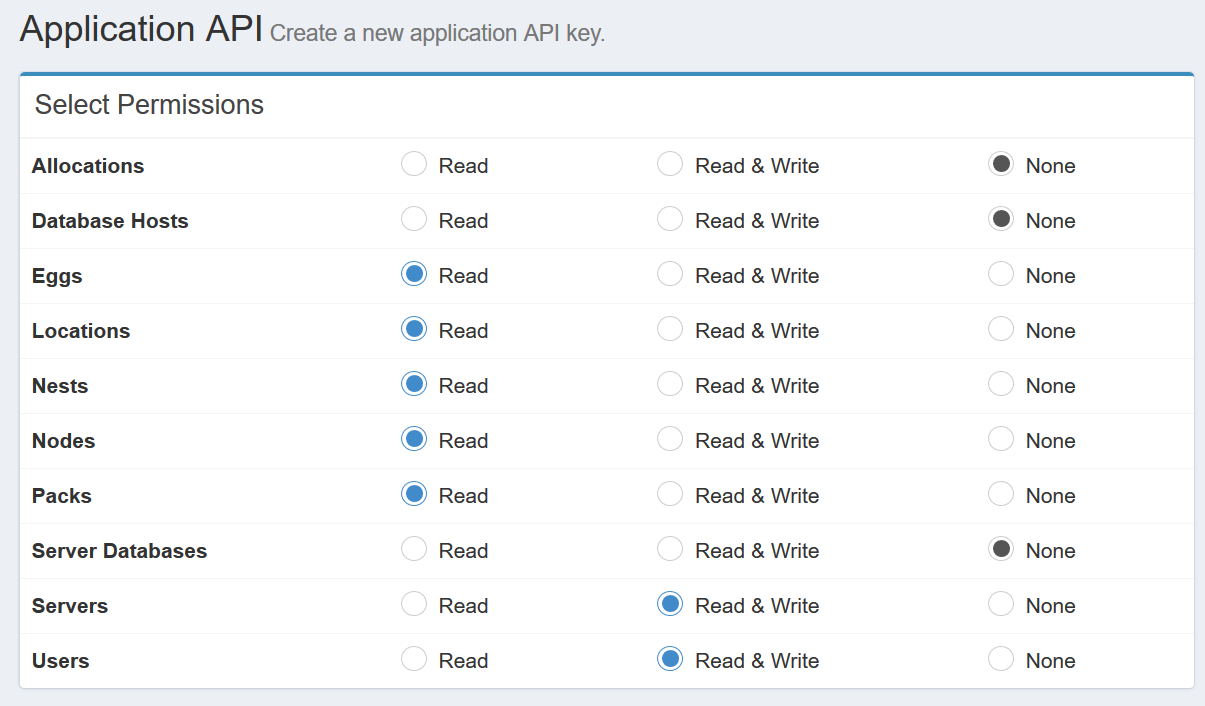Select Read & Write for Packs
1205x706 pixels.
click(x=670, y=494)
